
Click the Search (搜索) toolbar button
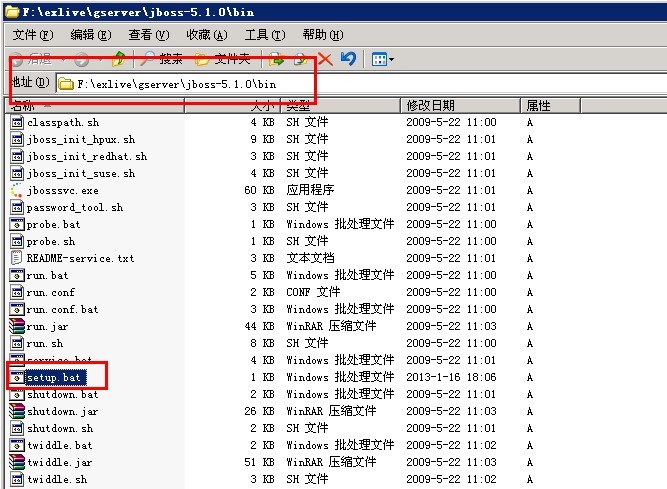[162, 59]
